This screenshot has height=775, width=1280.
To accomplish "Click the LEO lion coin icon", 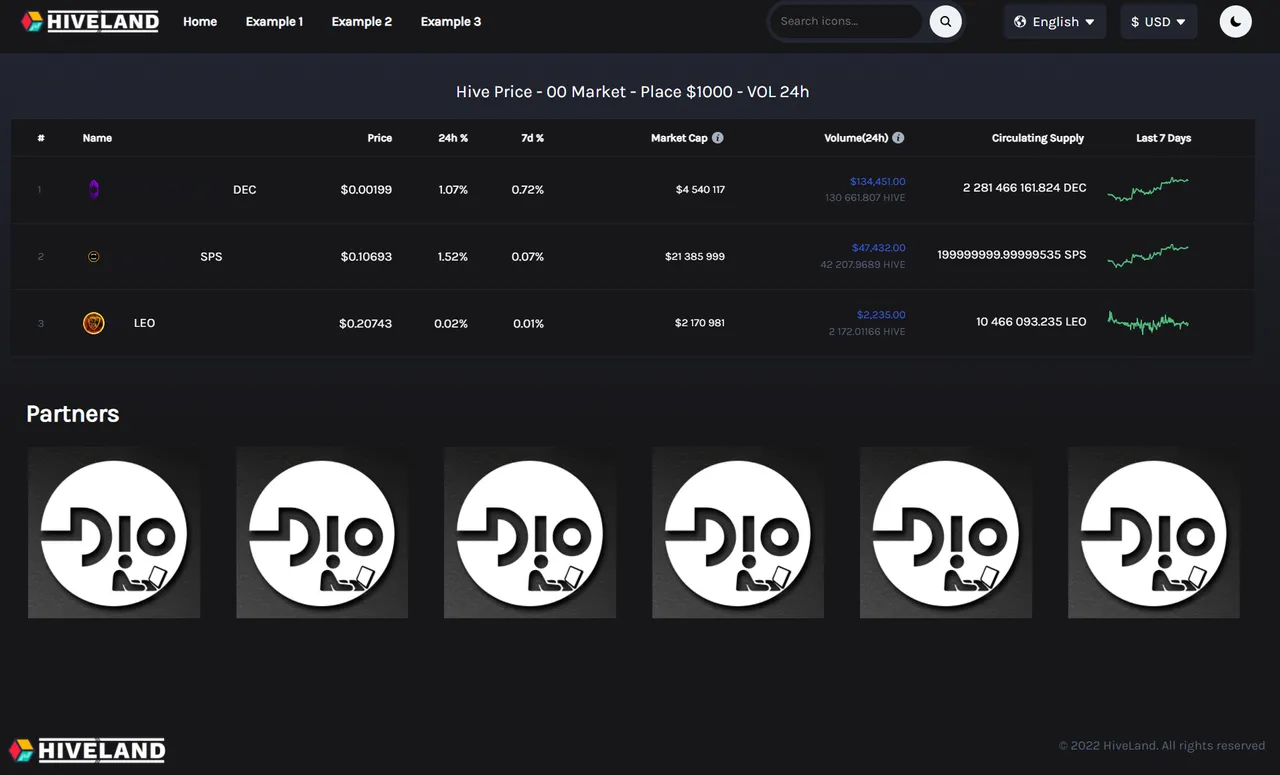I will click(93, 323).
